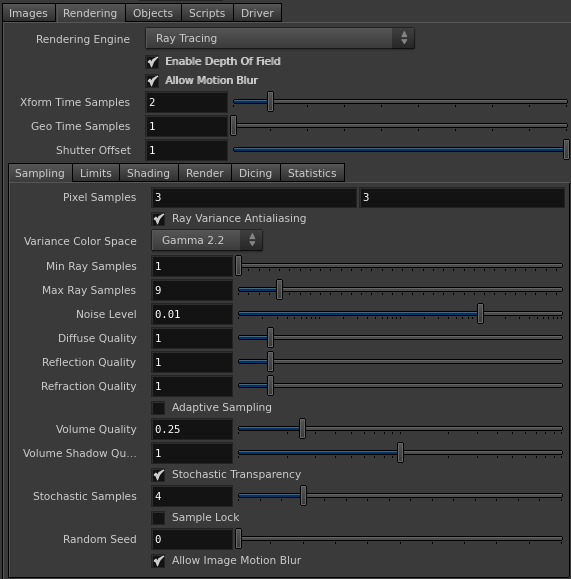Click the Random Seed field
This screenshot has width=571, height=579.
tap(192, 539)
